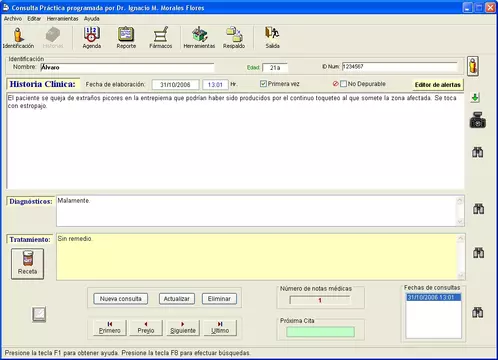Click scroll up arrow in Diagnósticos box
The width and height of the screenshot is (498, 360).
tap(460, 201)
